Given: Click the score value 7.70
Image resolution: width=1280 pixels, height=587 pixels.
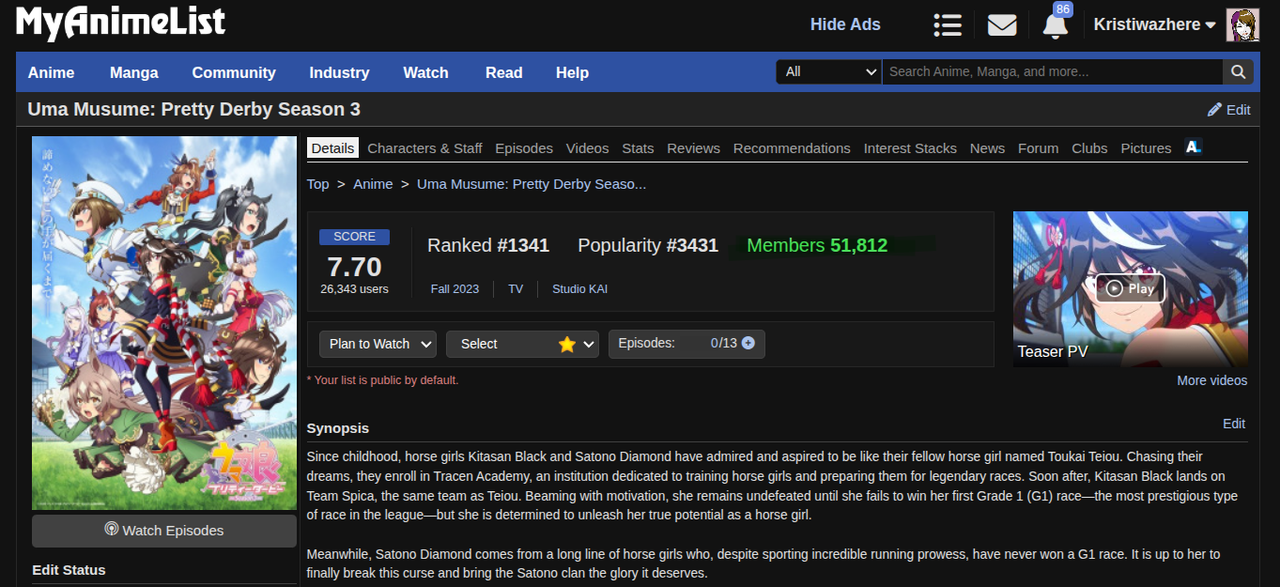Looking at the screenshot, I should coord(354,267).
